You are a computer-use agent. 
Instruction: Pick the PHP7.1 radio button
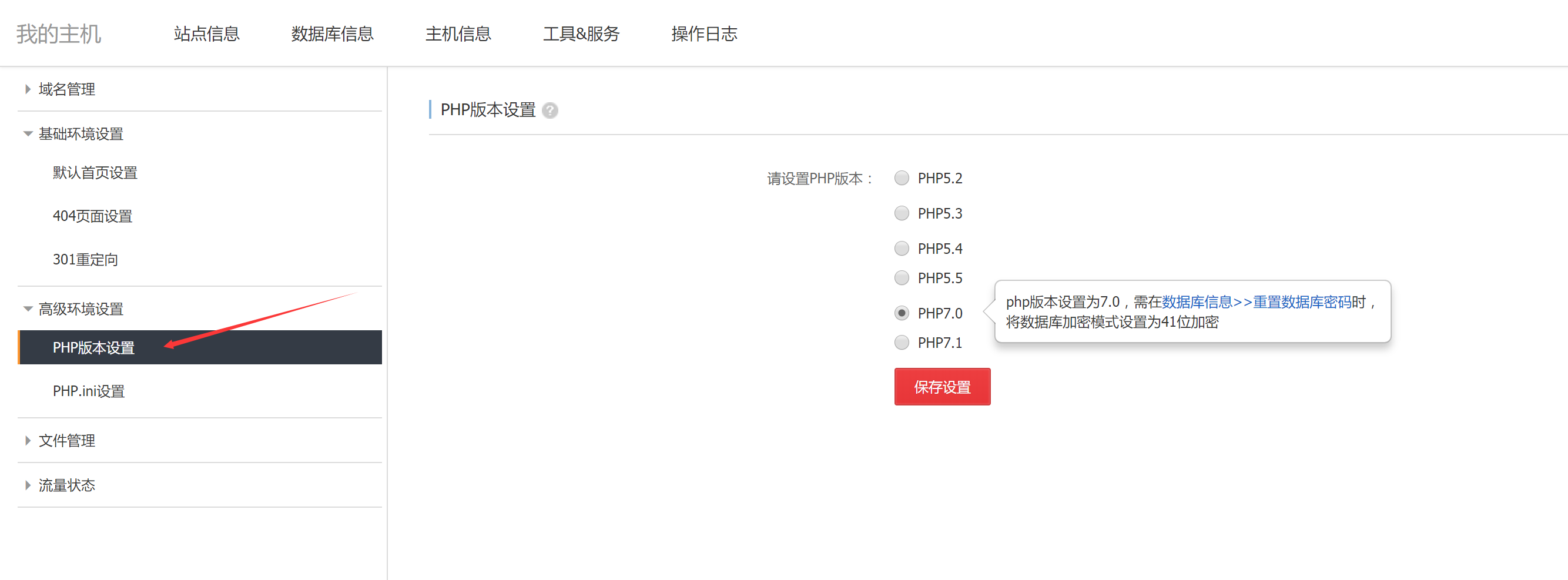pyautogui.click(x=902, y=342)
